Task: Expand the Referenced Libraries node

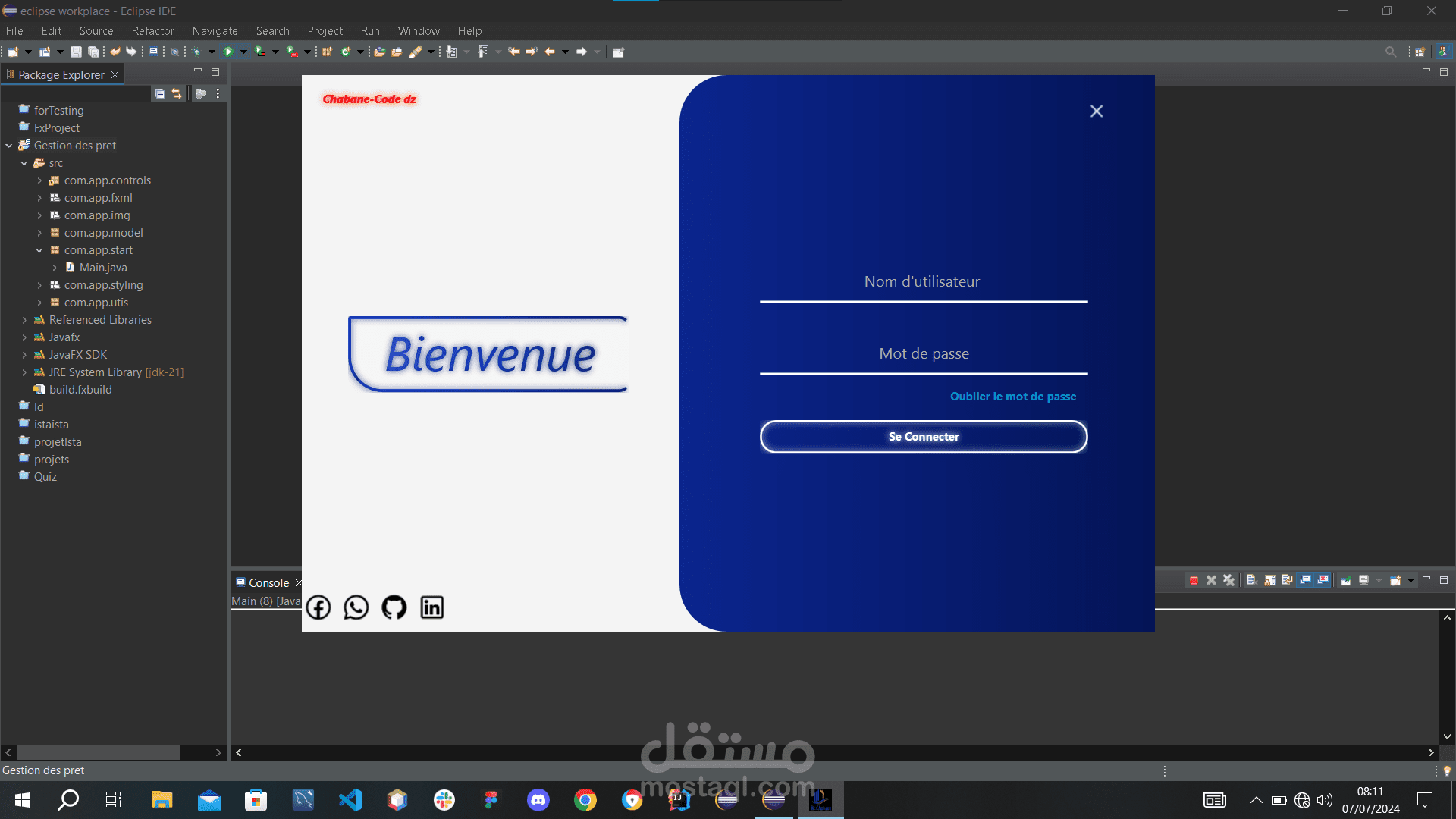Action: [x=24, y=320]
